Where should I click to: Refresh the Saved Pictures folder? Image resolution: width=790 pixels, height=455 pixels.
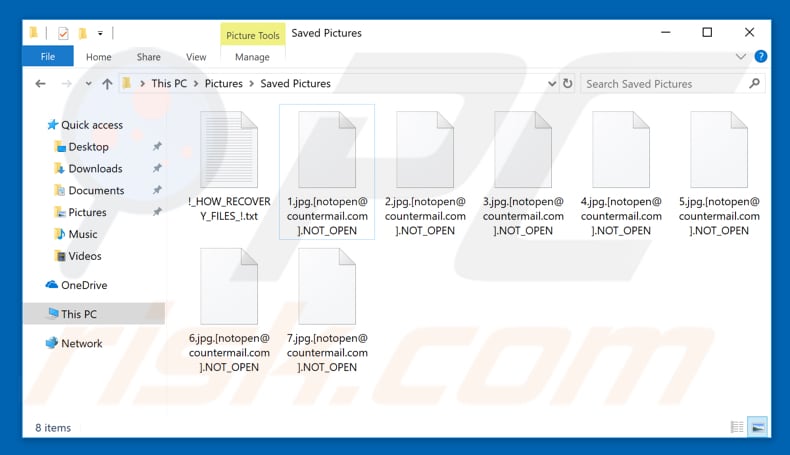[568, 84]
